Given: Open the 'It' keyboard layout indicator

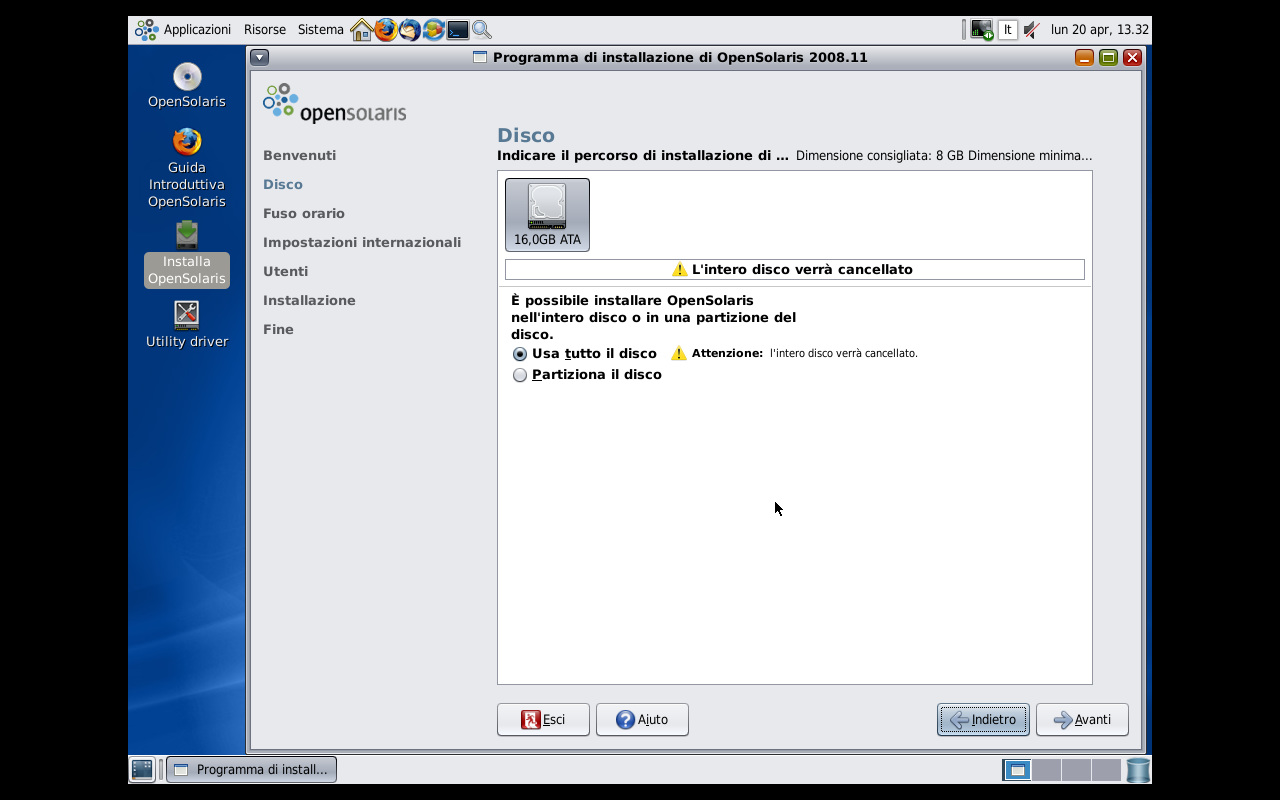Looking at the screenshot, I should point(1008,30).
